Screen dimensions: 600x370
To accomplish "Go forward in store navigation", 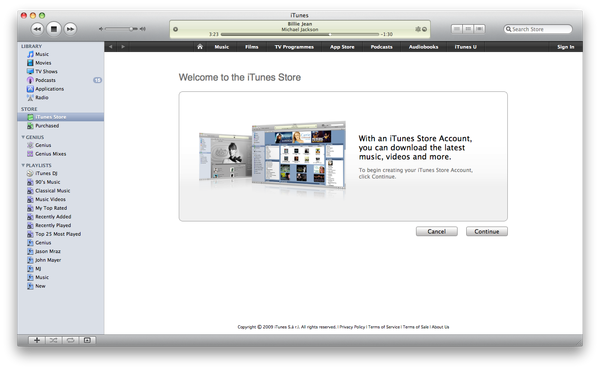I will [x=123, y=47].
